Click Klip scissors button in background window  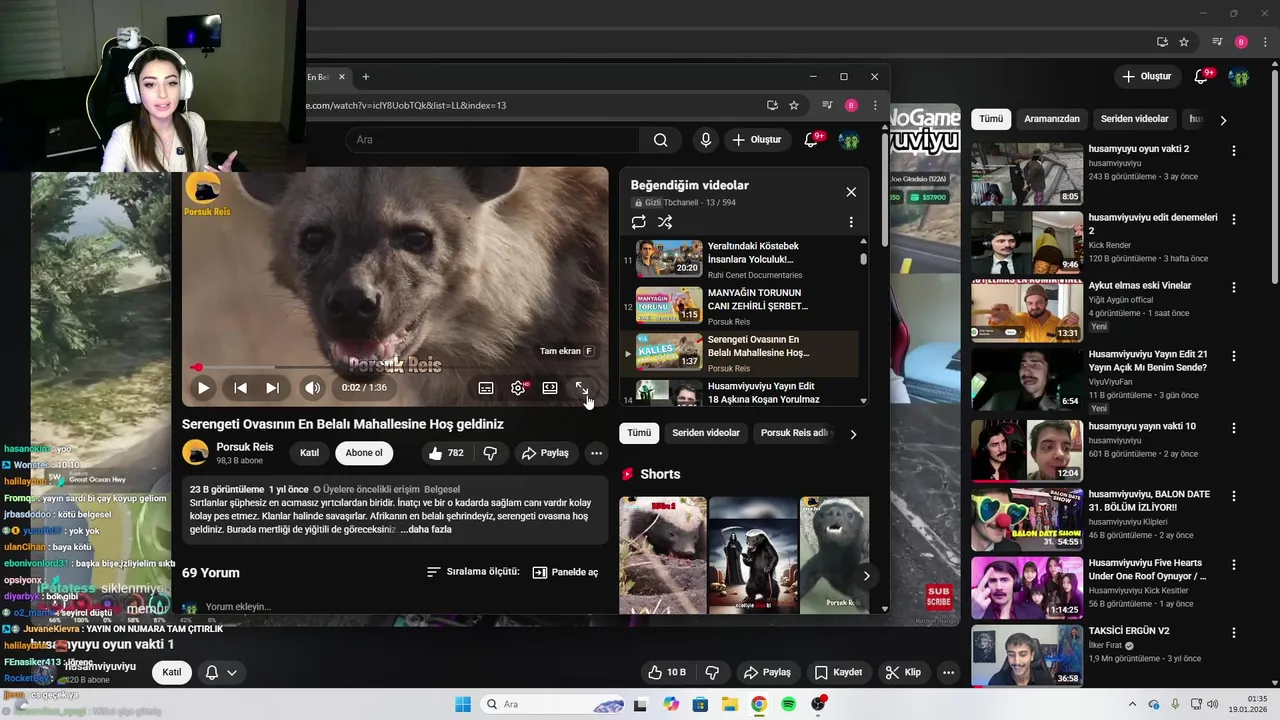(x=903, y=672)
